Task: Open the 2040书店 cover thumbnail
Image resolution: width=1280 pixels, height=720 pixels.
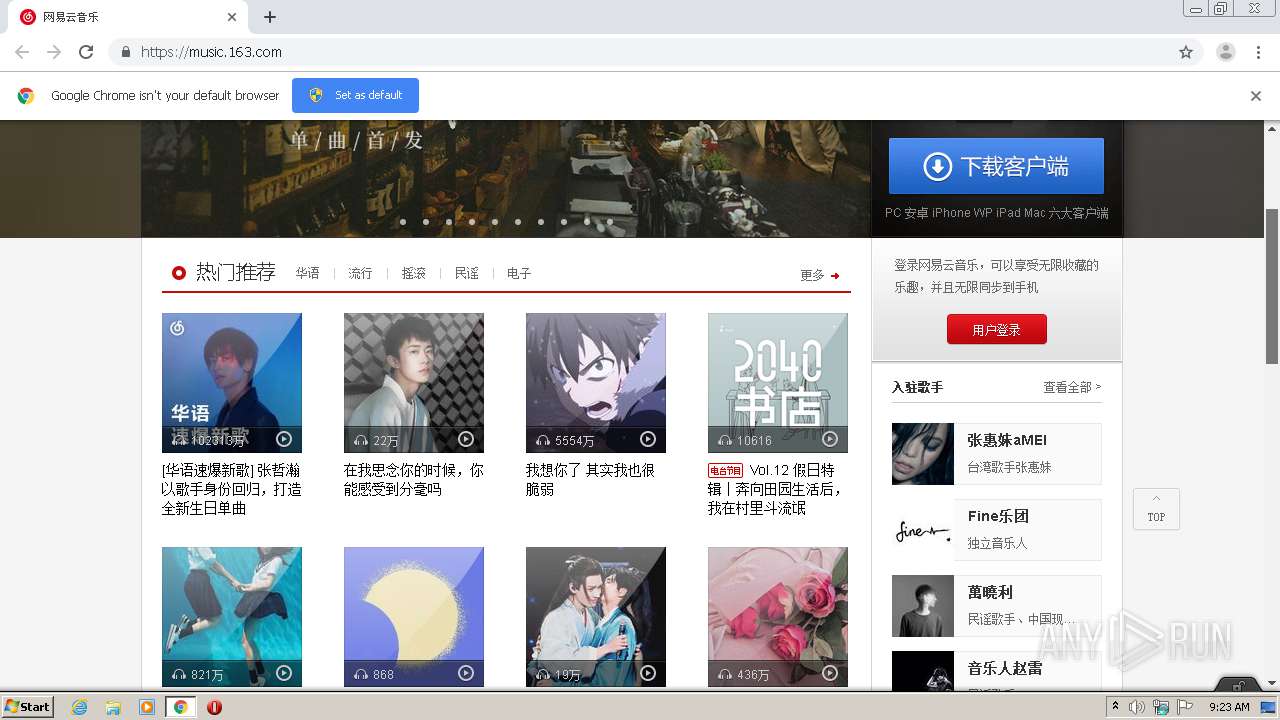Action: tap(778, 383)
